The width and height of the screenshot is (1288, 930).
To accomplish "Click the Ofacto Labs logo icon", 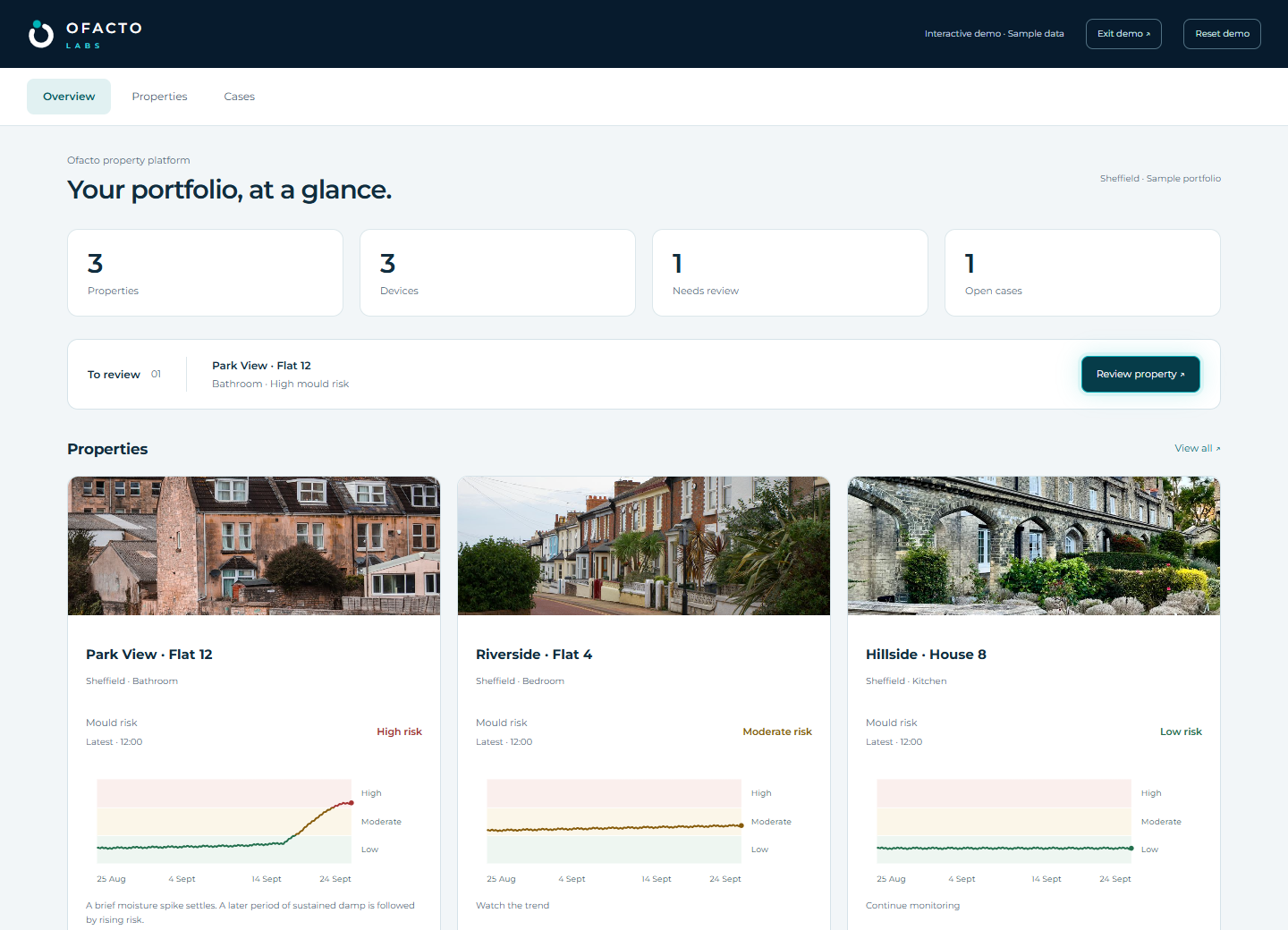I will 41,34.
